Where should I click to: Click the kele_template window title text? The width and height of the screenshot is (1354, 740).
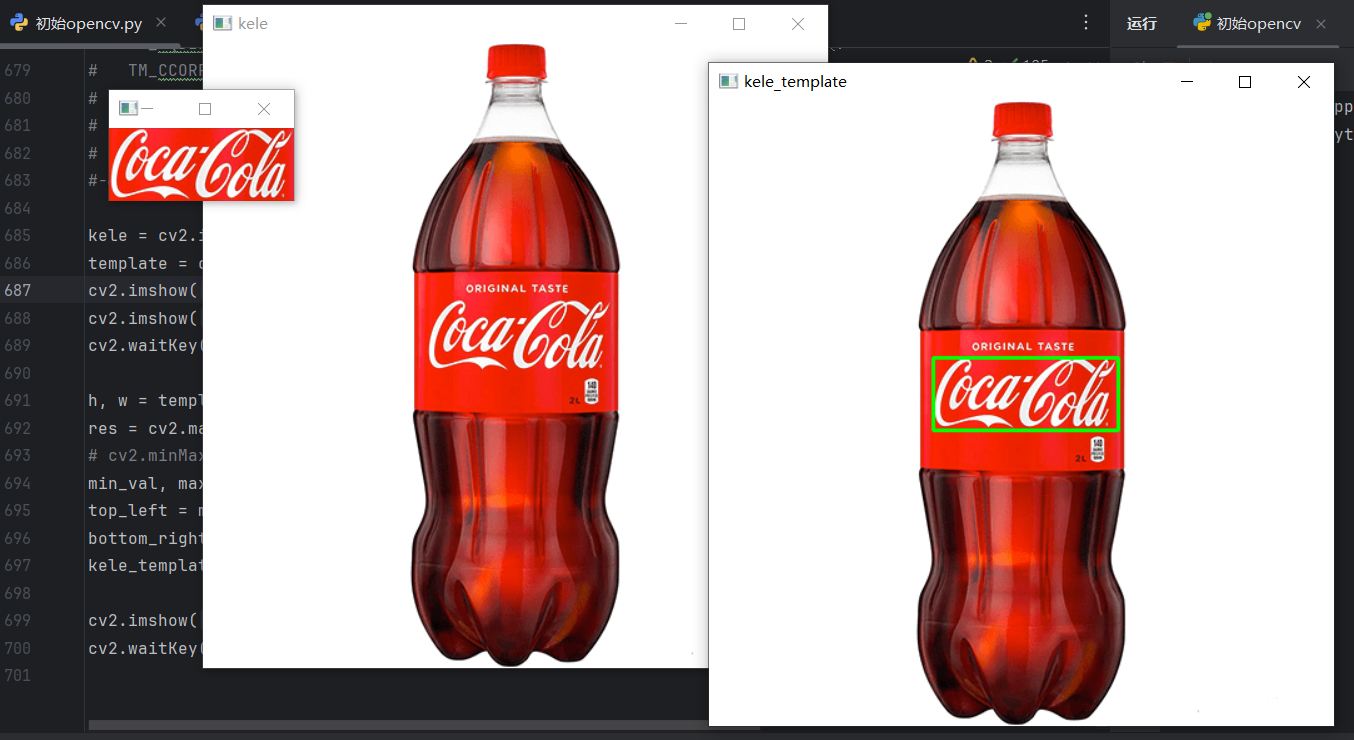(x=795, y=82)
